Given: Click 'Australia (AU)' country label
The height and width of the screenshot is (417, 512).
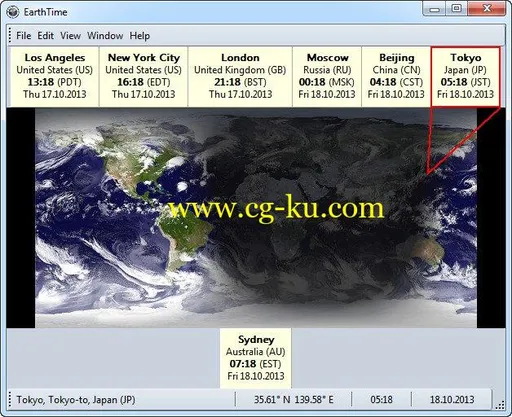Looking at the screenshot, I should (x=256, y=352).
